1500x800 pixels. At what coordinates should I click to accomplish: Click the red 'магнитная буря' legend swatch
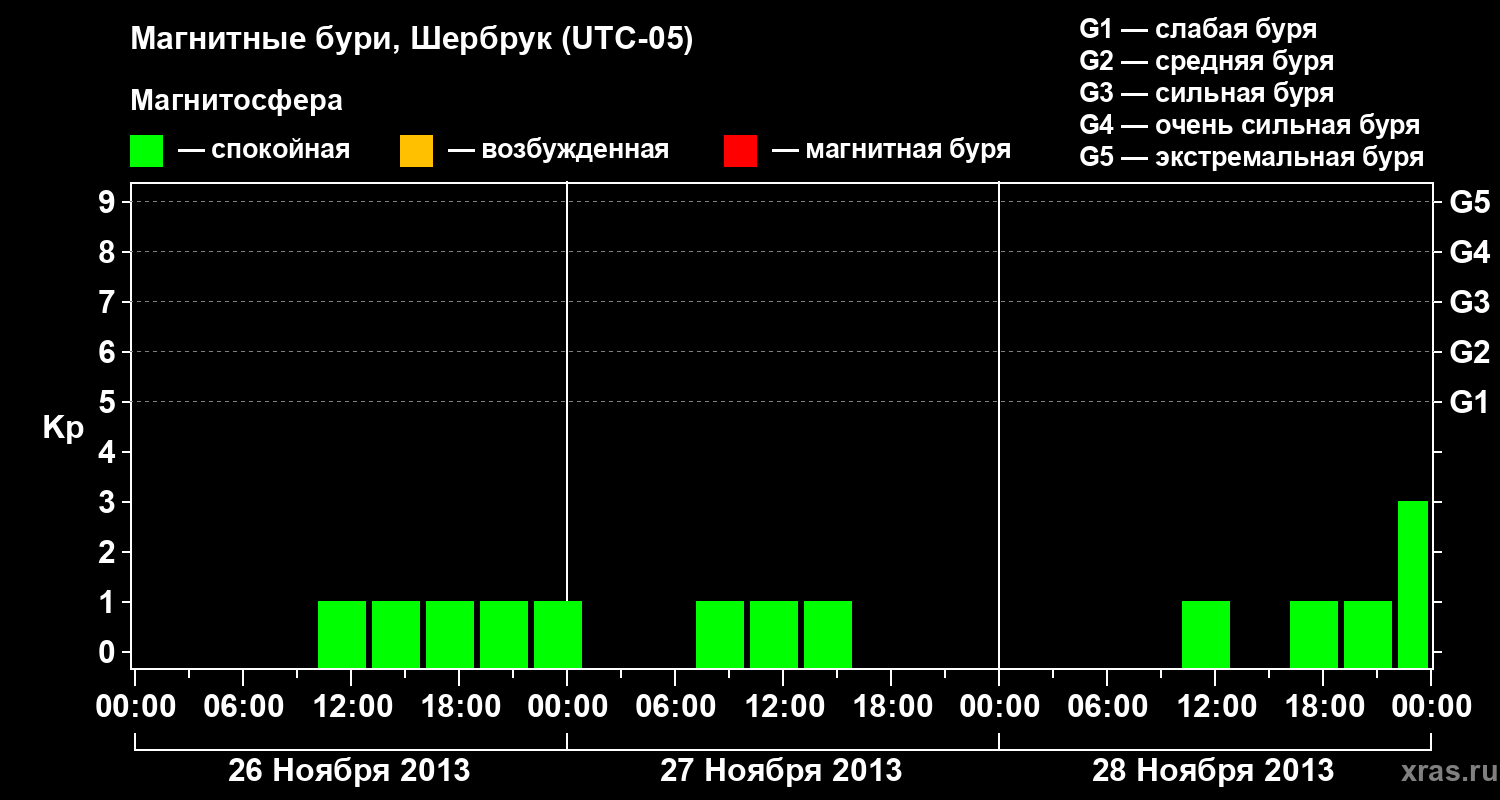[x=740, y=151]
